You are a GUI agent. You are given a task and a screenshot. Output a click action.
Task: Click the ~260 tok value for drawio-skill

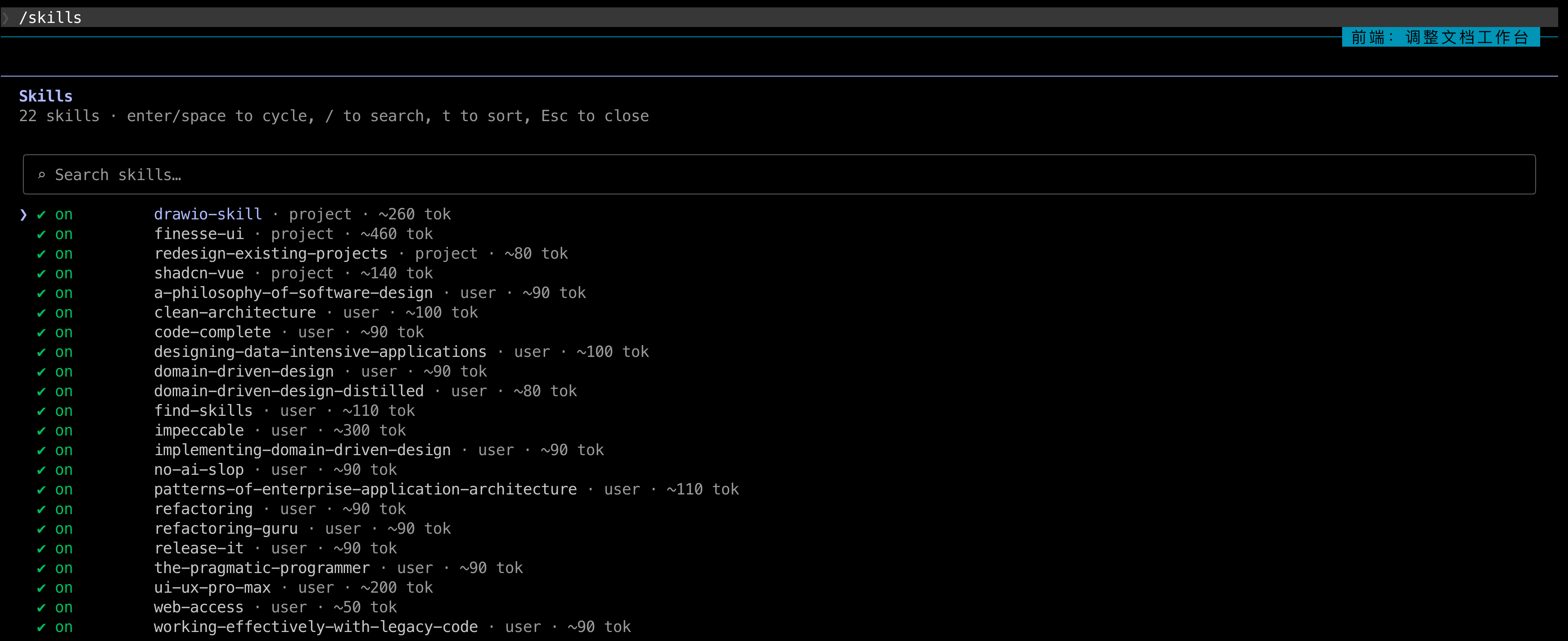tap(415, 214)
